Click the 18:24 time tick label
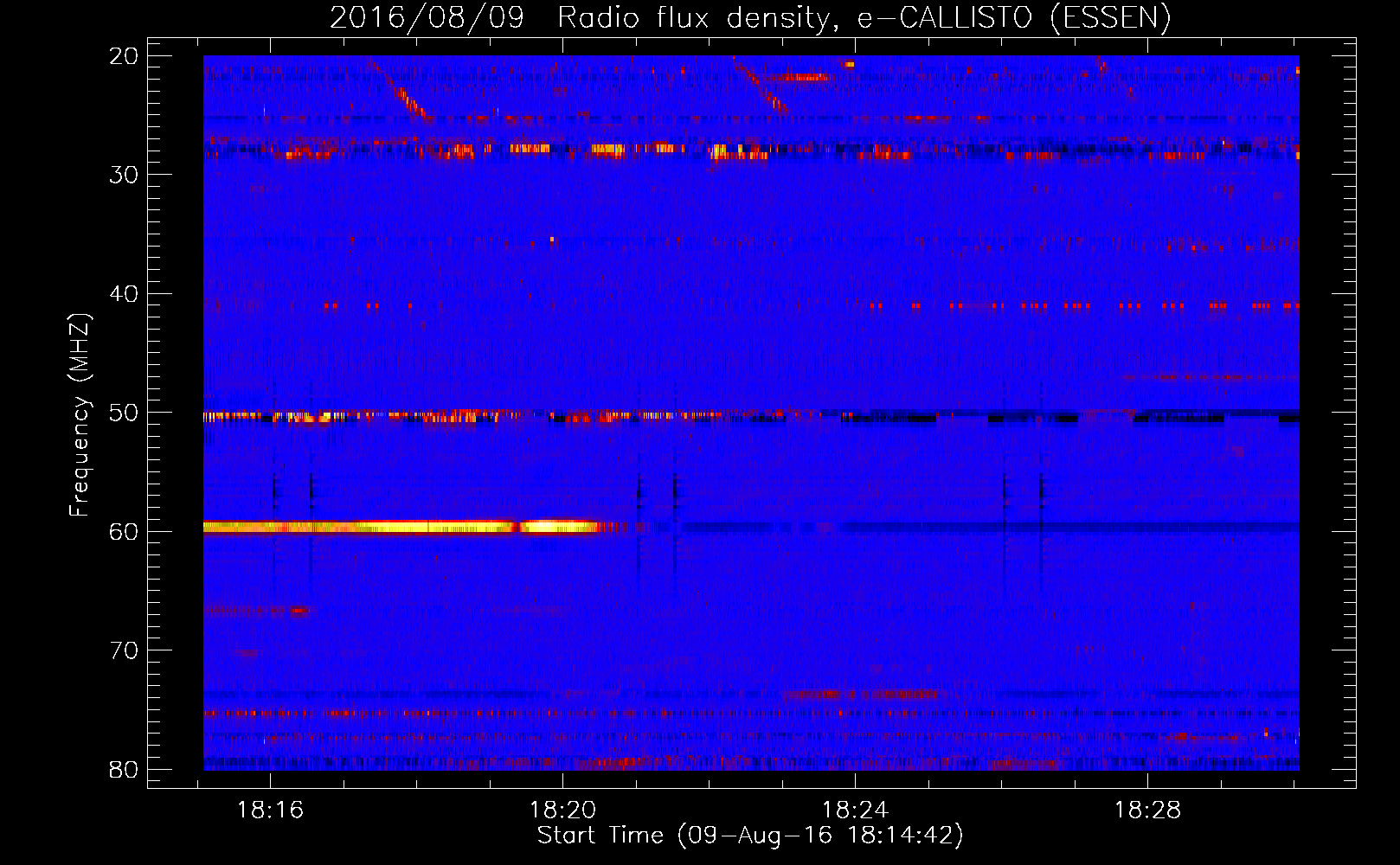1400x865 pixels. click(855, 811)
